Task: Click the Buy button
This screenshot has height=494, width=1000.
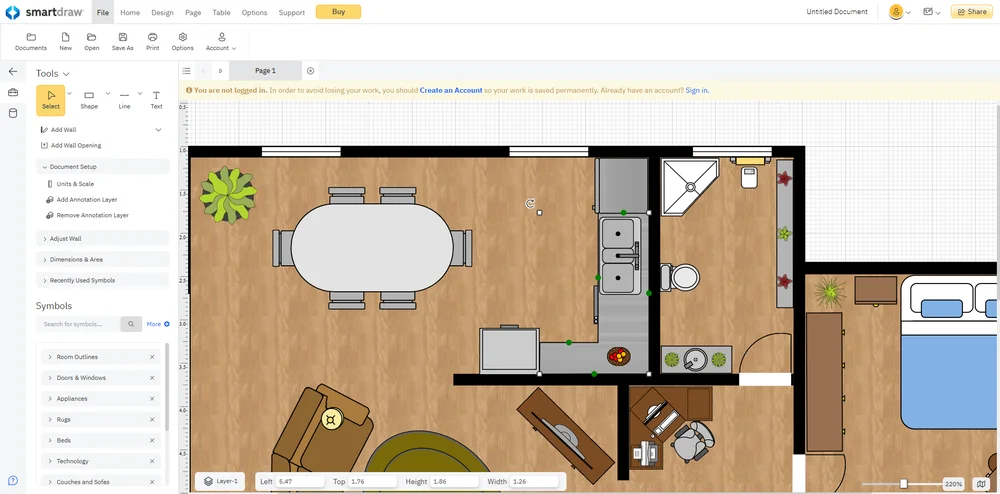Action: coord(338,12)
